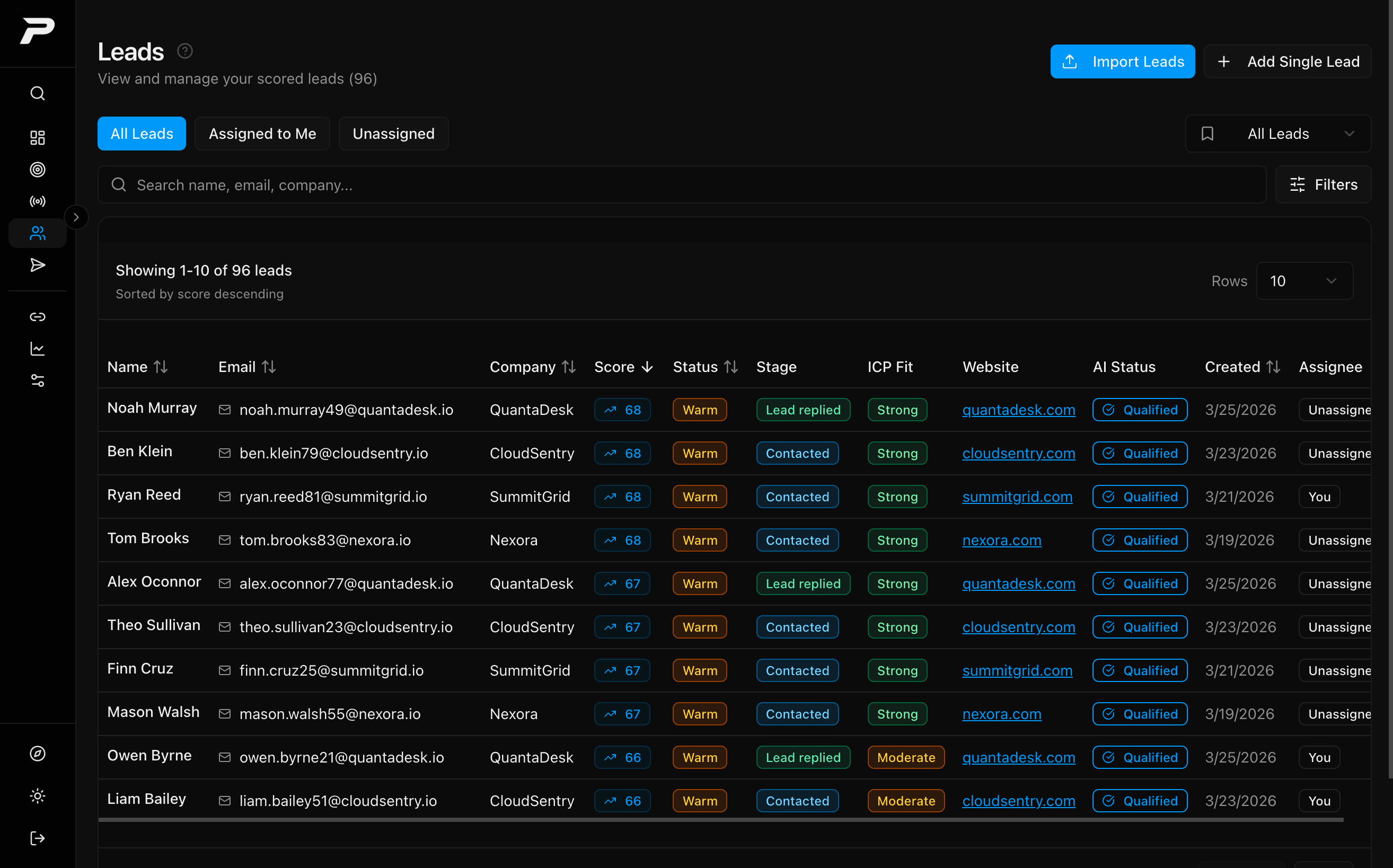Open summitgrid.com link for Finn Cruz

1017,670
